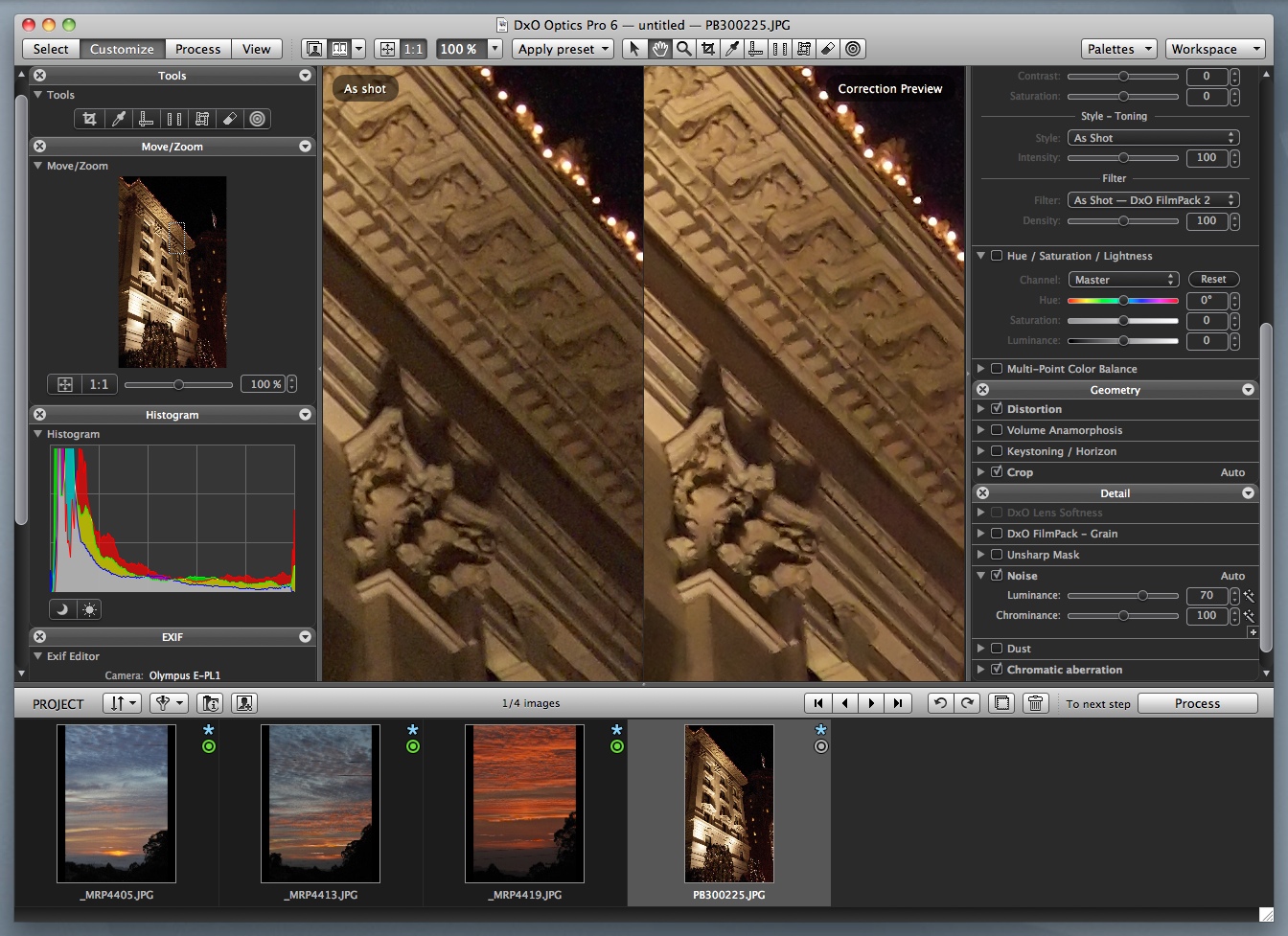Select the hand pan tool in top toolbar

coord(659,49)
